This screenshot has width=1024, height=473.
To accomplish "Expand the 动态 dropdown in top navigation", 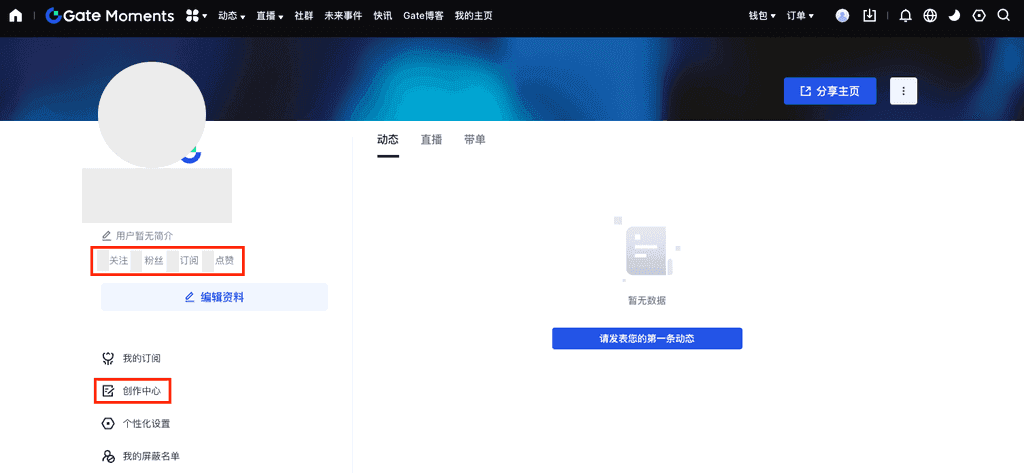I will pos(231,16).
